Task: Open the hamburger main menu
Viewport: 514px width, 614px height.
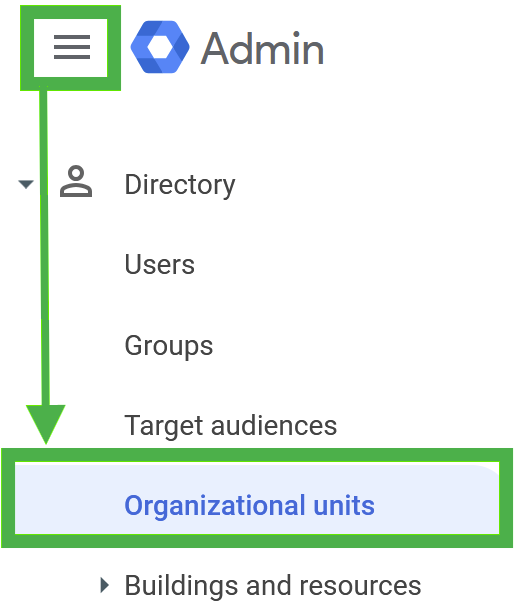Action: (72, 47)
